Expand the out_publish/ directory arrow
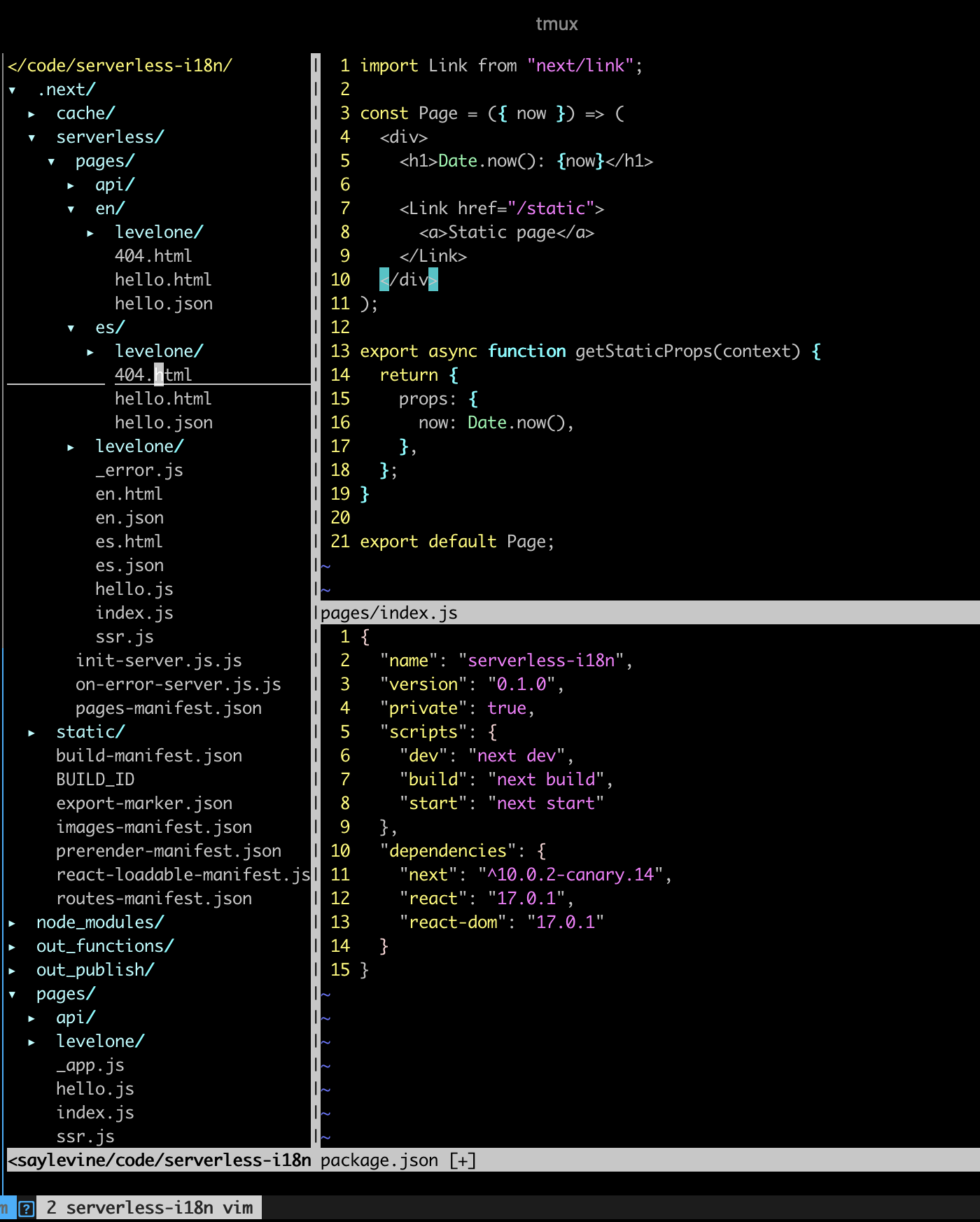This screenshot has width=980, height=1222. 12,971
